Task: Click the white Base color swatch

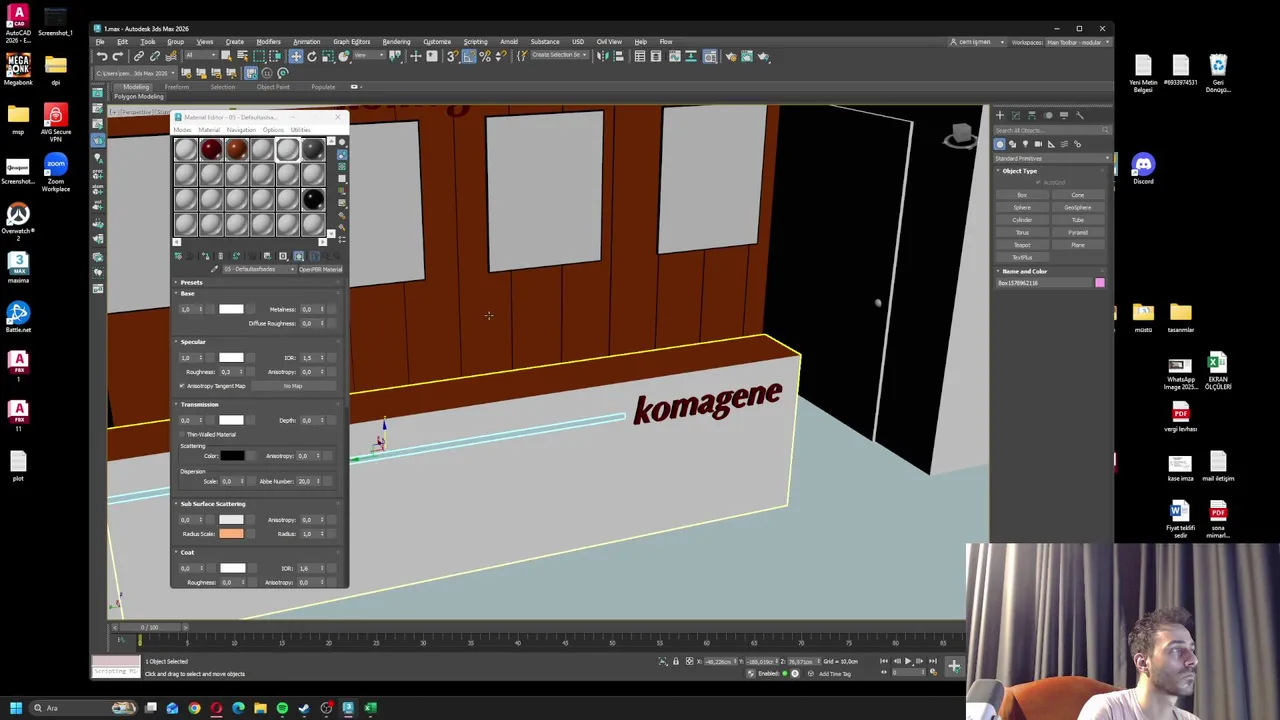Action: pos(231,310)
